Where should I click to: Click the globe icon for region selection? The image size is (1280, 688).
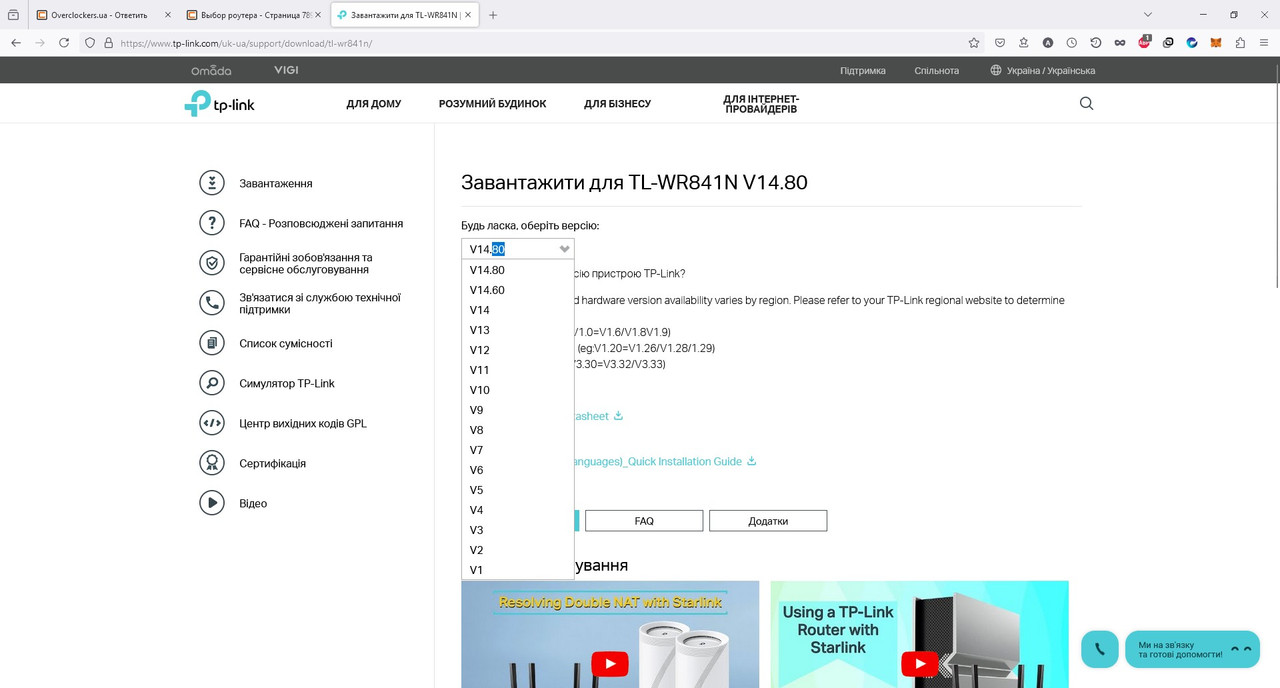pos(996,71)
